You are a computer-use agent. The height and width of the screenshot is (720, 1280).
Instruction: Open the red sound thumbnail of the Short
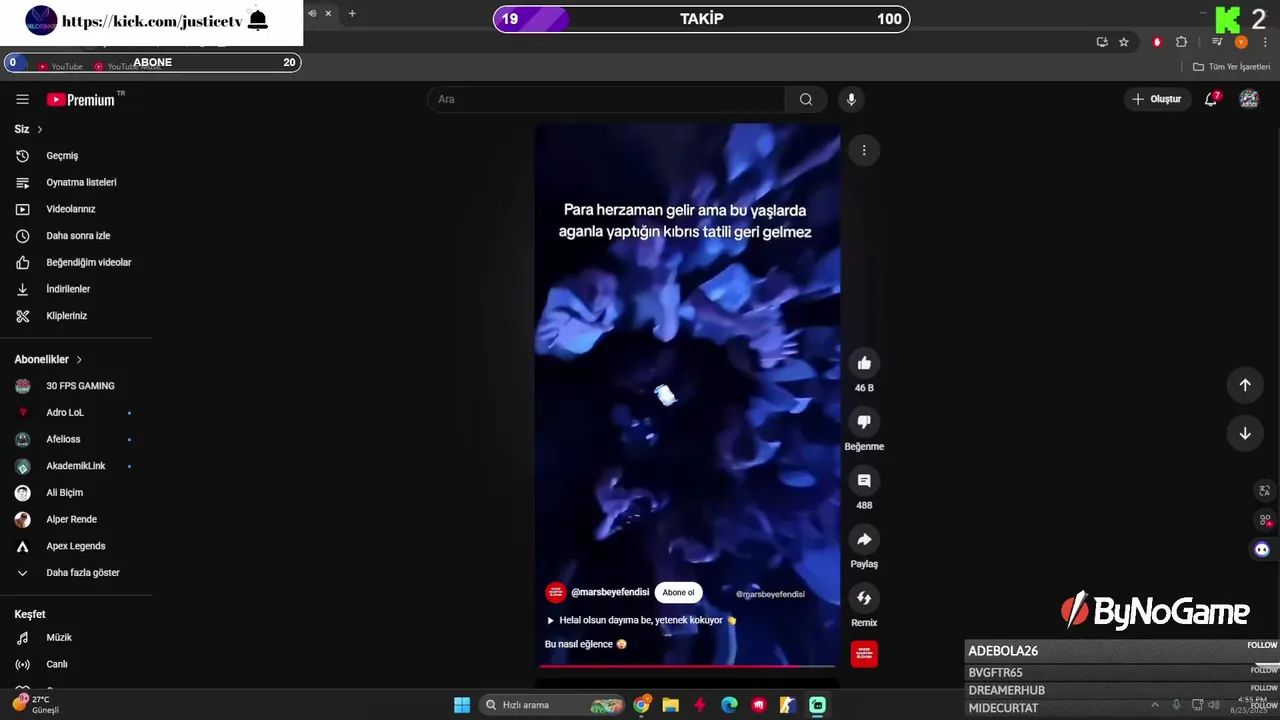coord(864,654)
